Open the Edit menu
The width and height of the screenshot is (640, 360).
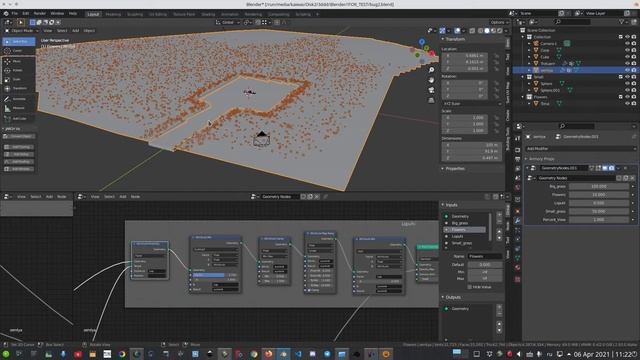pos(26,13)
